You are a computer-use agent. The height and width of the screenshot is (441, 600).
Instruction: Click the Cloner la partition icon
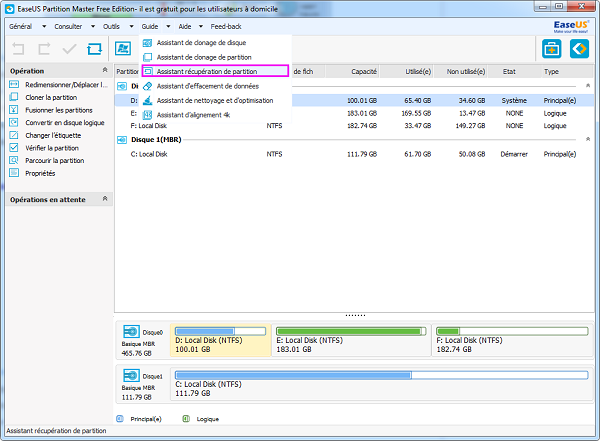point(14,97)
